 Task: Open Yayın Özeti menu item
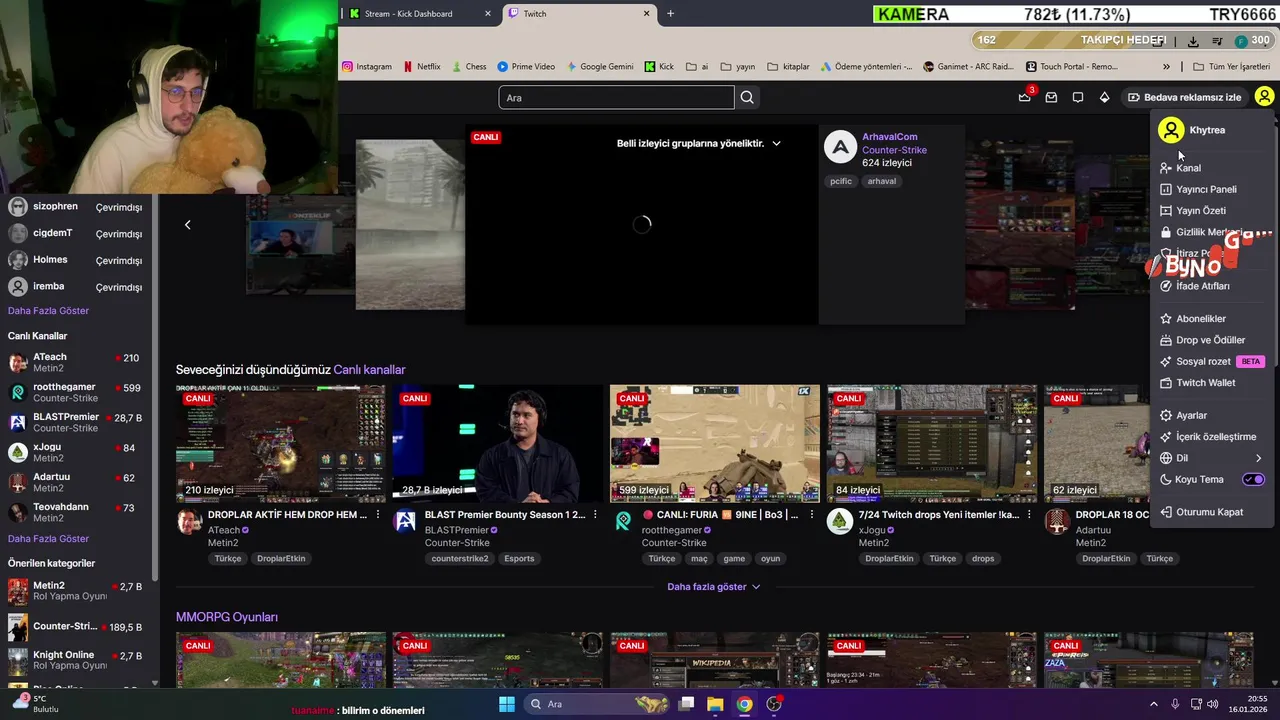(1211, 211)
